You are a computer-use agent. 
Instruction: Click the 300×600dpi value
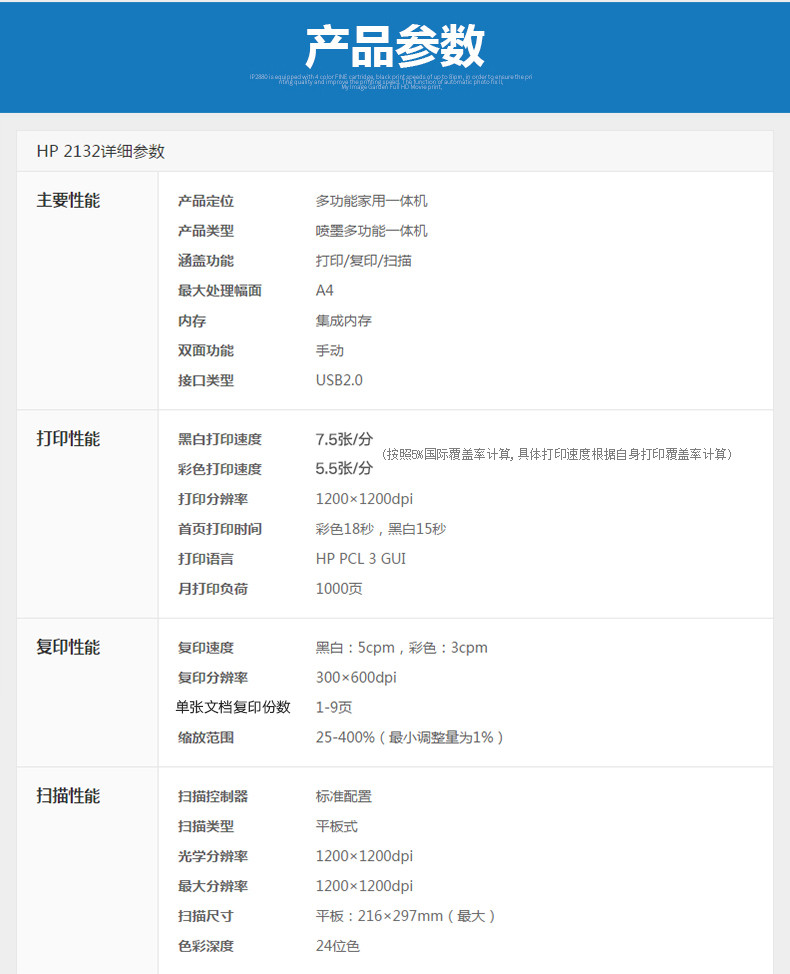click(x=356, y=677)
